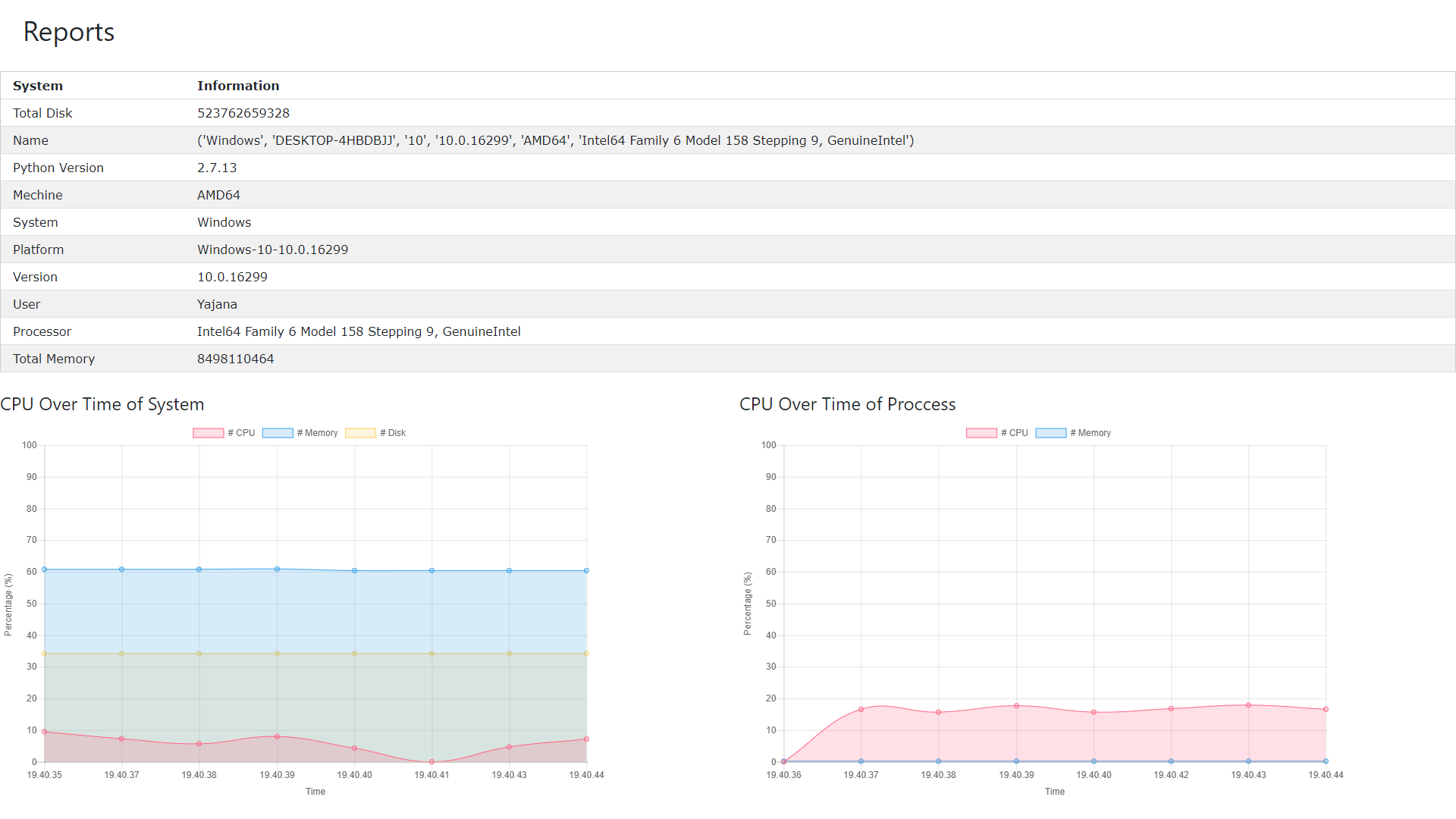The image size is (1456, 819).
Task: Toggle the Disk legend swatch in System chart
Action: point(361,433)
